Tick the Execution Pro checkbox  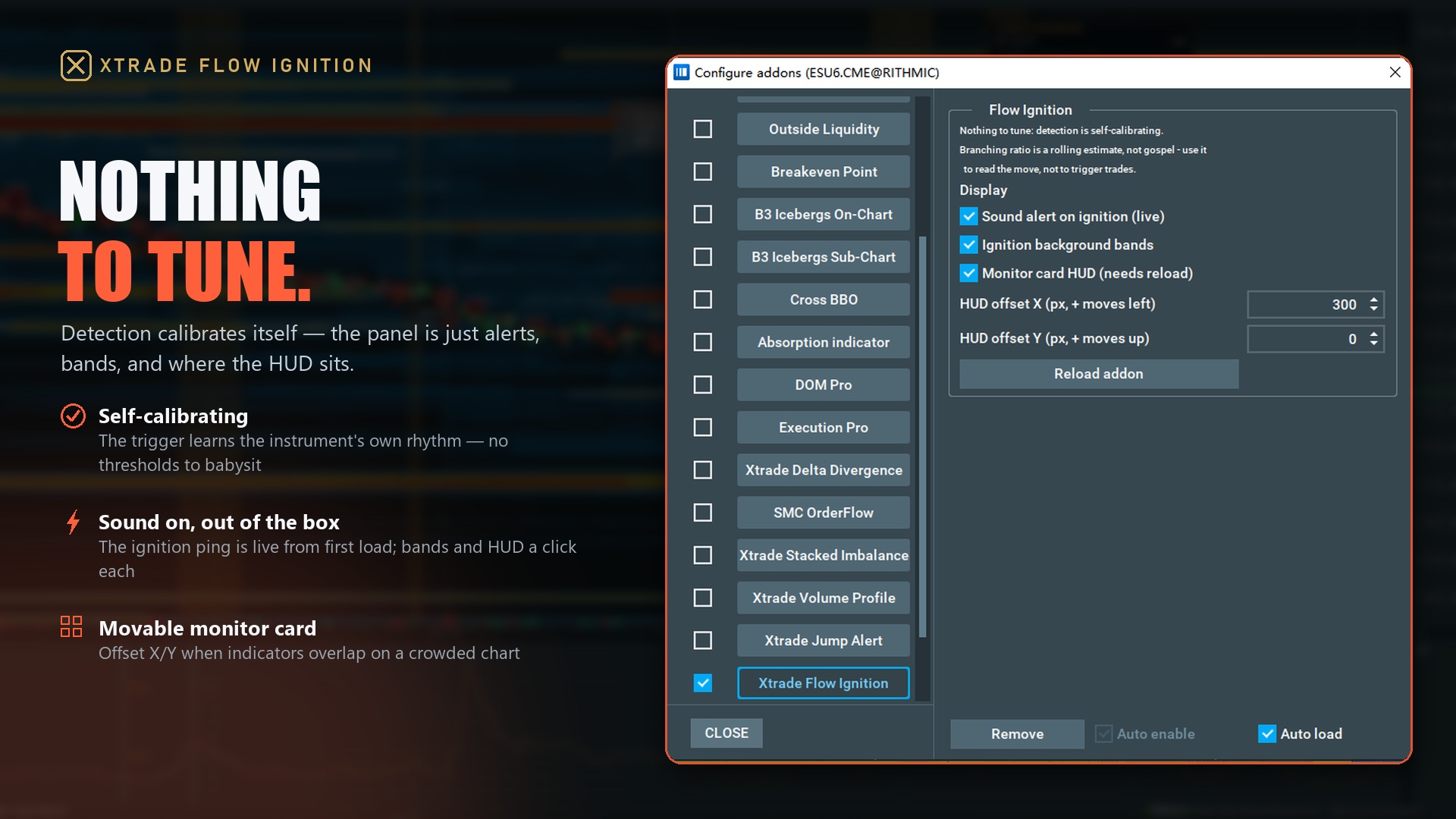coord(703,427)
